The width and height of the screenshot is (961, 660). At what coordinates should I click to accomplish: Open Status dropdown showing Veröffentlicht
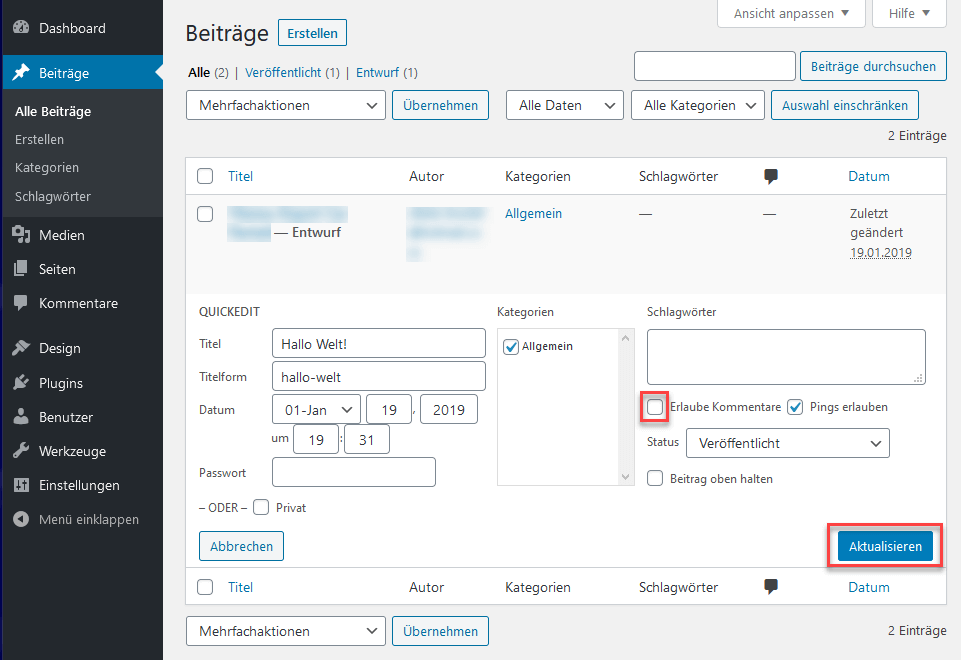pos(788,443)
